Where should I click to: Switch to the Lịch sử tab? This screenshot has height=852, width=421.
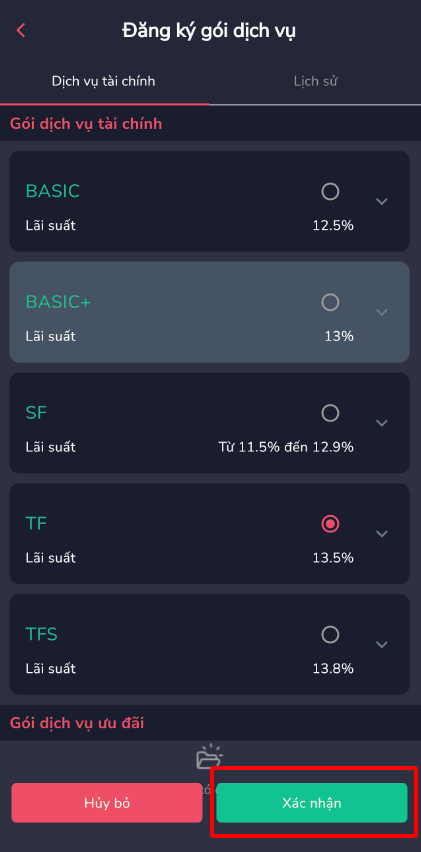[x=316, y=82]
